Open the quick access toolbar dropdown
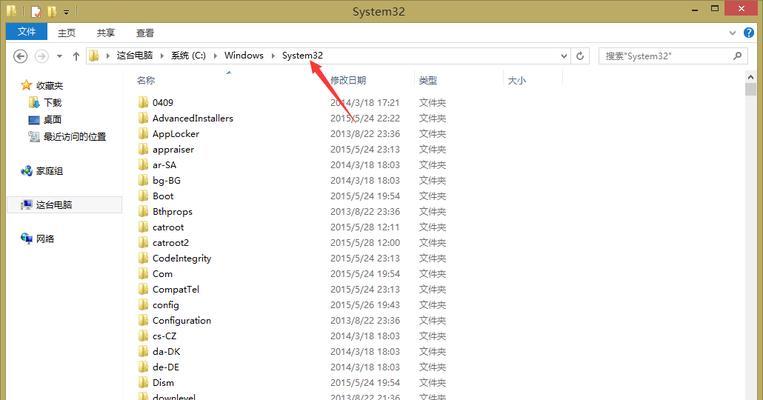The width and height of the screenshot is (763, 400). tap(66, 11)
